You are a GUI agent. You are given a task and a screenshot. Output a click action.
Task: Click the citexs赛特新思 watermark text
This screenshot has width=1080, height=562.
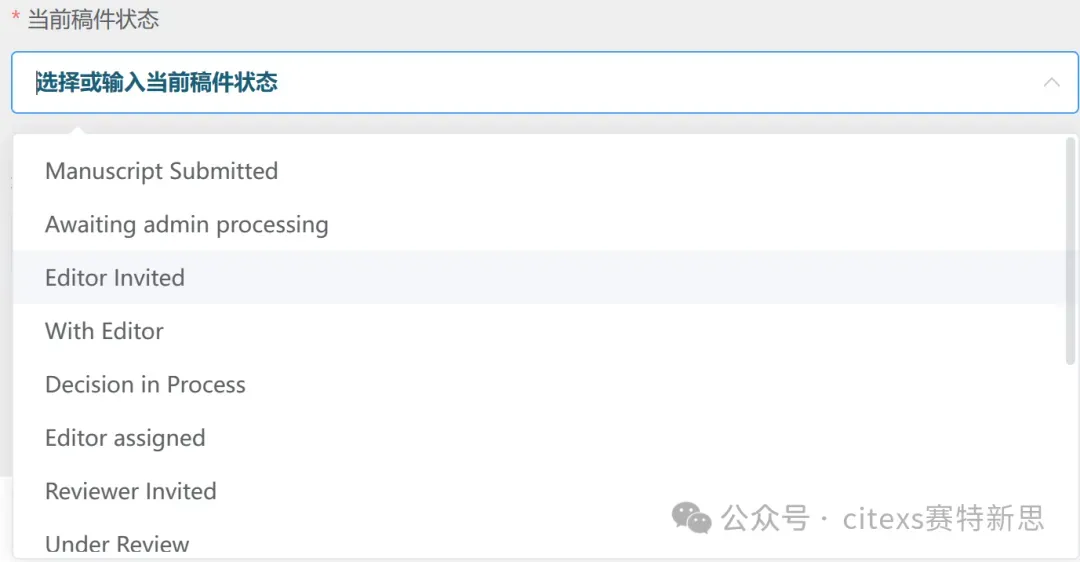[x=944, y=518]
